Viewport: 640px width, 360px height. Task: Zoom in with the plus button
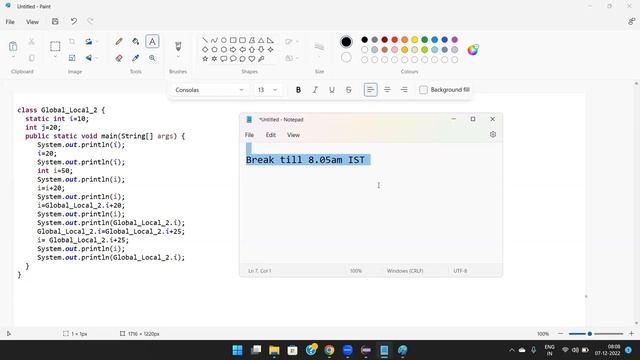click(631, 333)
